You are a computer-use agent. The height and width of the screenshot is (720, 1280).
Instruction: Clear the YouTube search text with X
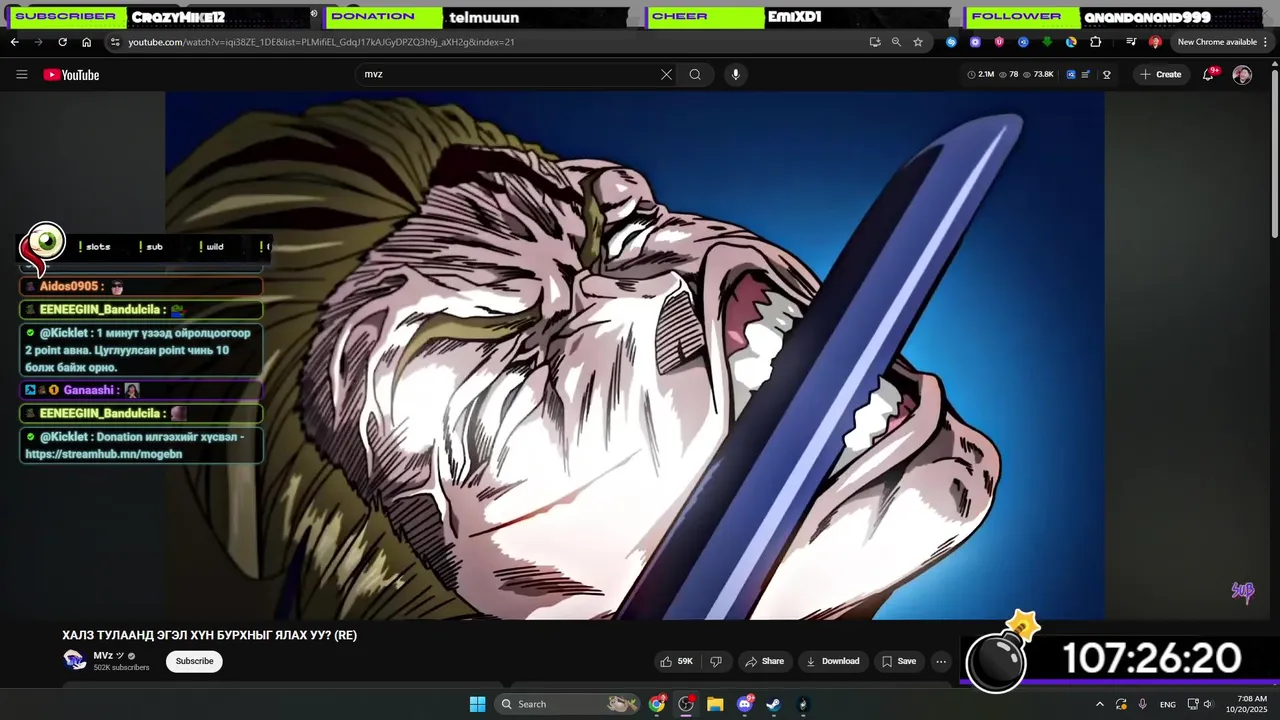(x=666, y=74)
